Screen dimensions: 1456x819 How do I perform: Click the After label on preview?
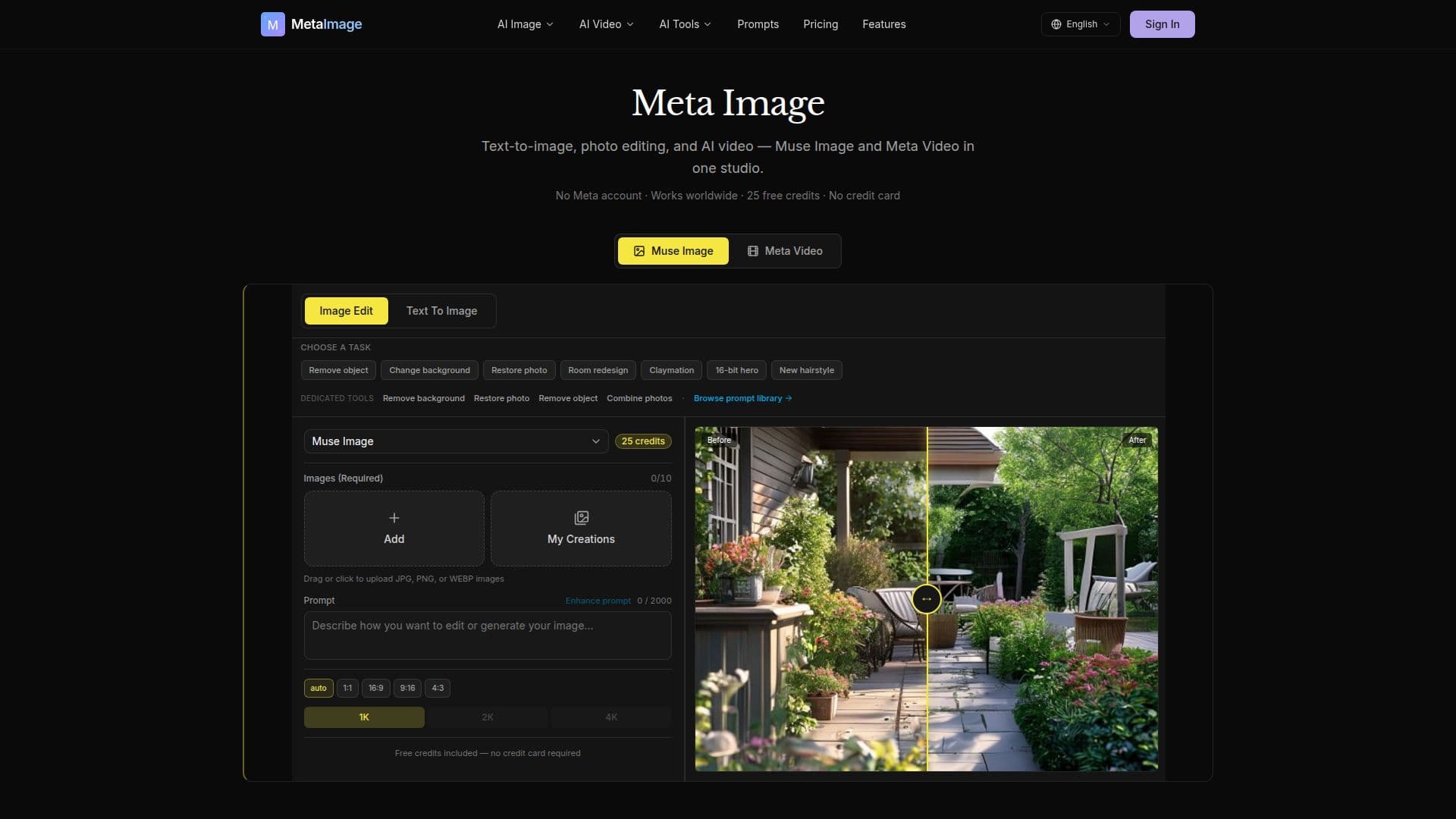coord(1137,440)
